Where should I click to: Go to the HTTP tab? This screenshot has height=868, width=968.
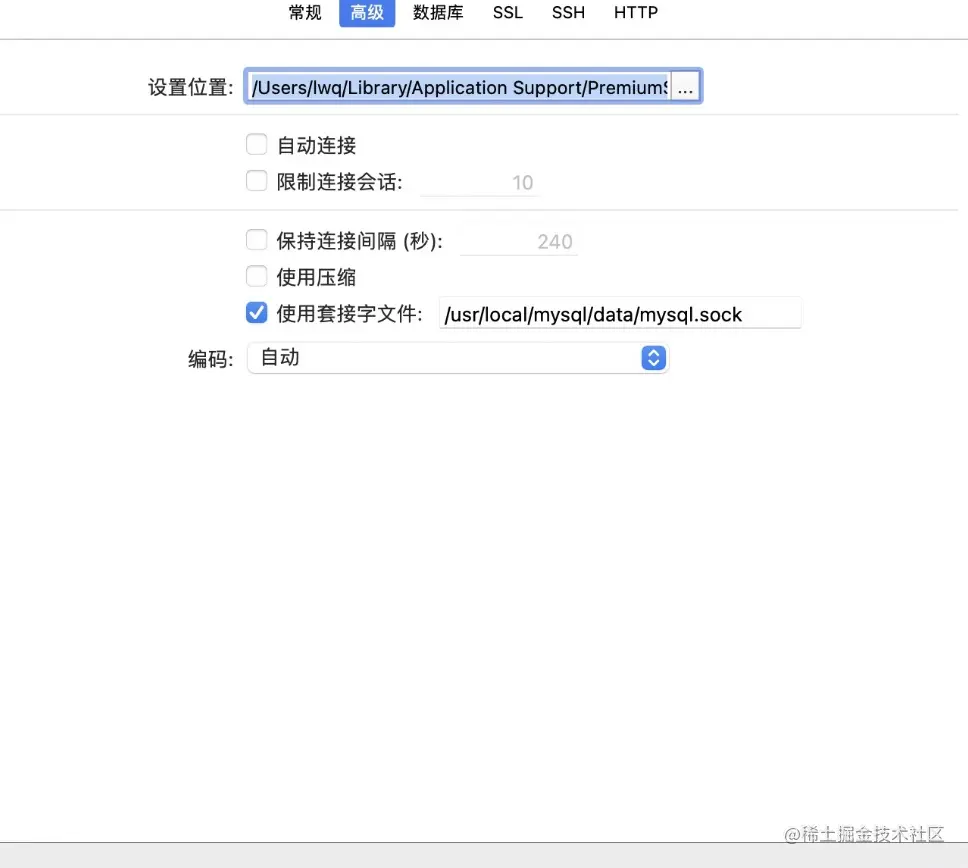coord(636,12)
